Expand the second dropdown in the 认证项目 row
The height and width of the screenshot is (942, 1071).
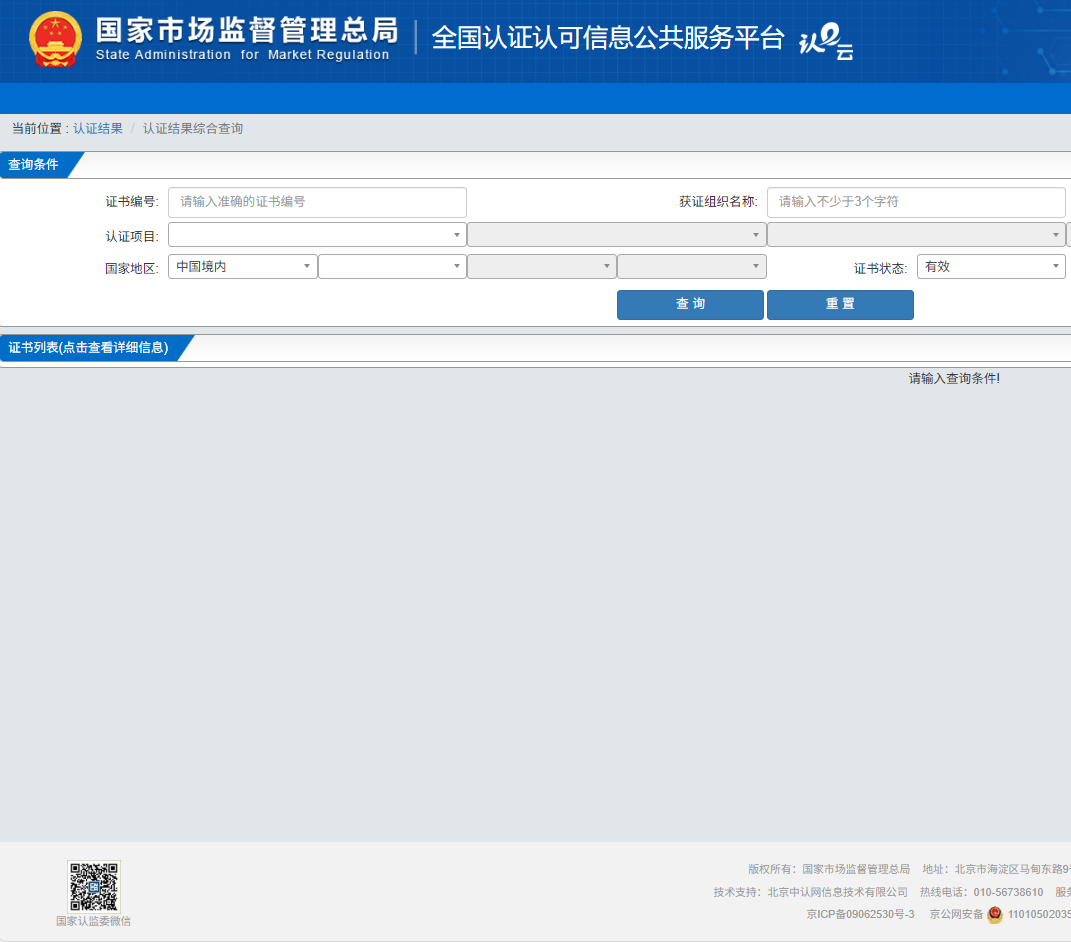click(x=616, y=235)
